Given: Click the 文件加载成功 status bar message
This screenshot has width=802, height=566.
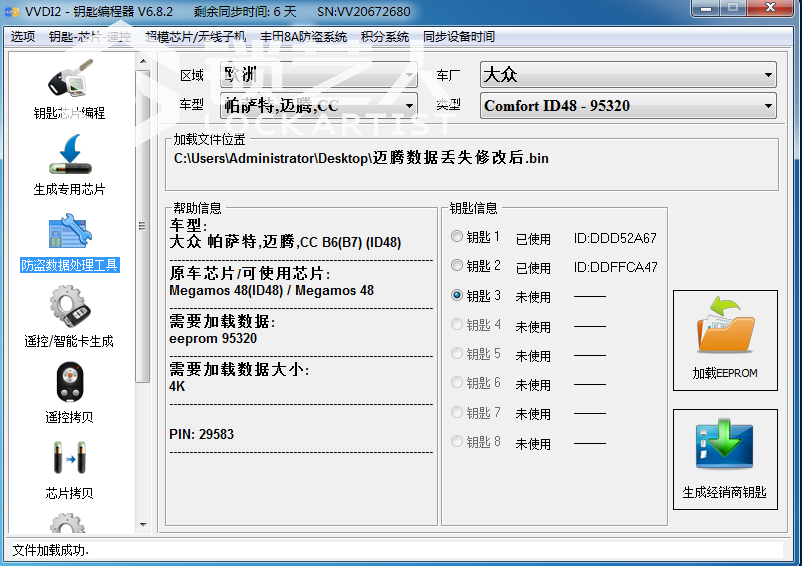Looking at the screenshot, I should click(x=51, y=550).
